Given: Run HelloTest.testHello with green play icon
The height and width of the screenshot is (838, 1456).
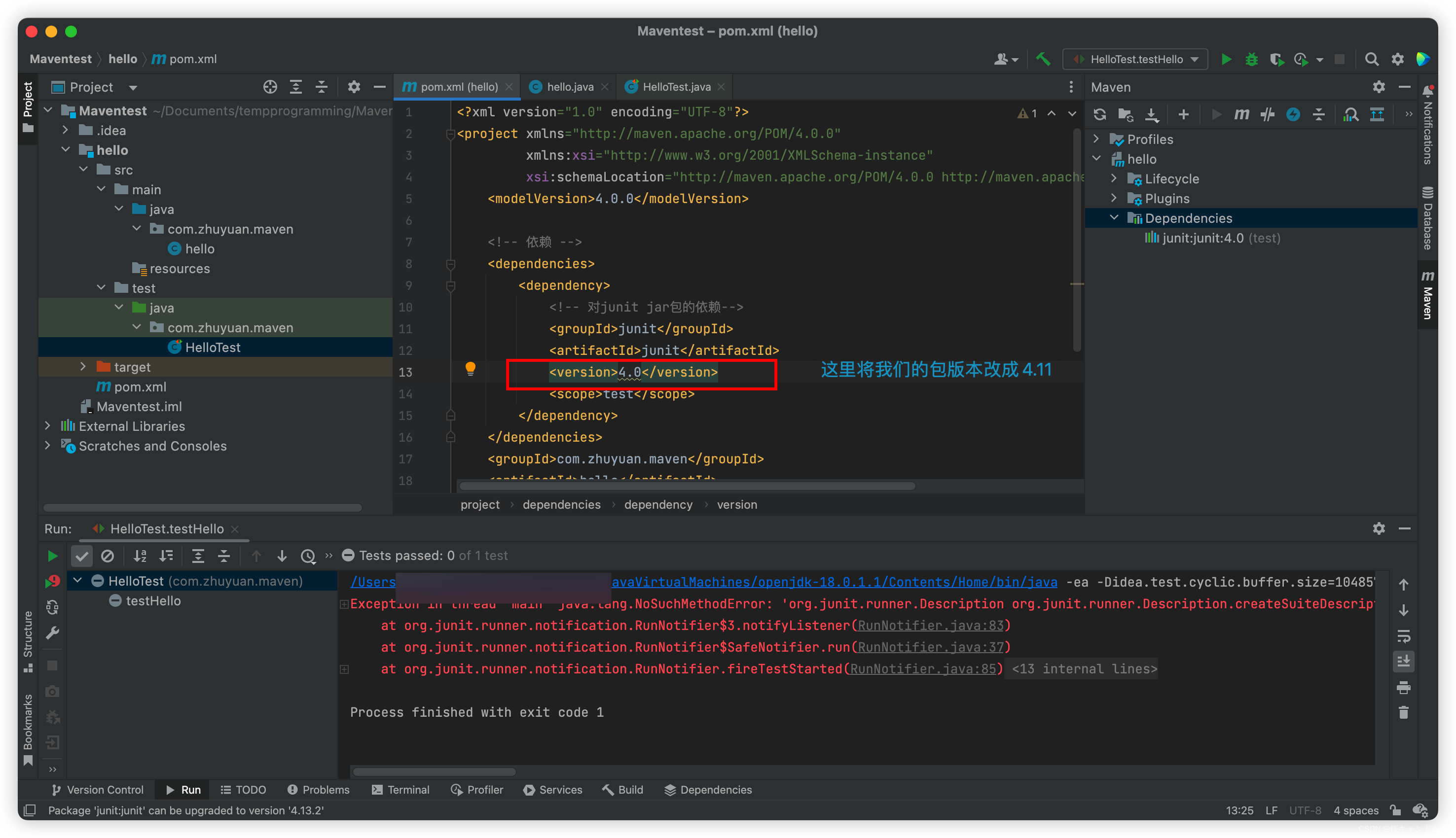Looking at the screenshot, I should coord(1226,59).
